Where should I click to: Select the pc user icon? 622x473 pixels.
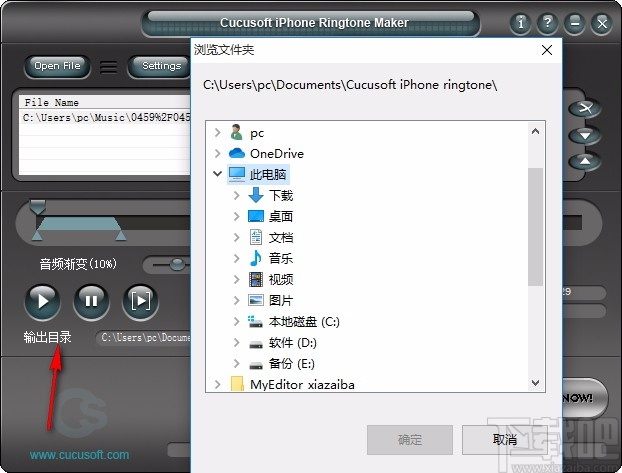[x=236, y=133]
